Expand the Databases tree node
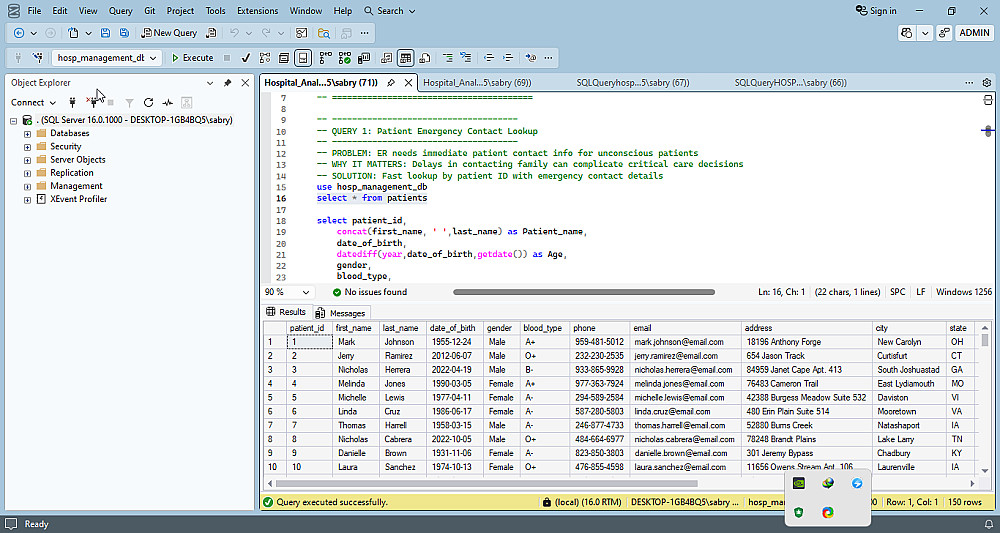 click(x=27, y=133)
